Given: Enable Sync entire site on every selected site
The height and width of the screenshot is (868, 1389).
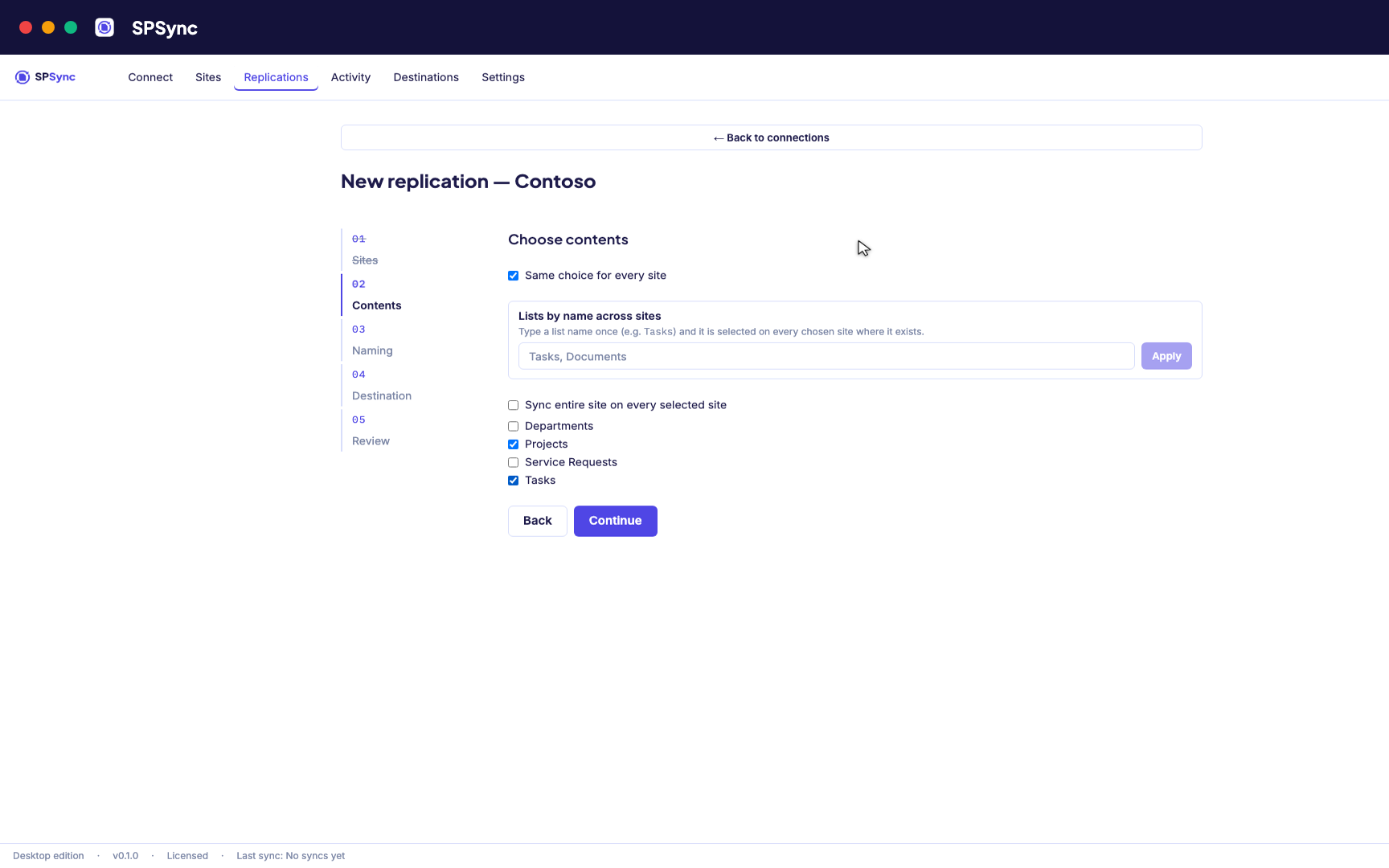Looking at the screenshot, I should 513,405.
